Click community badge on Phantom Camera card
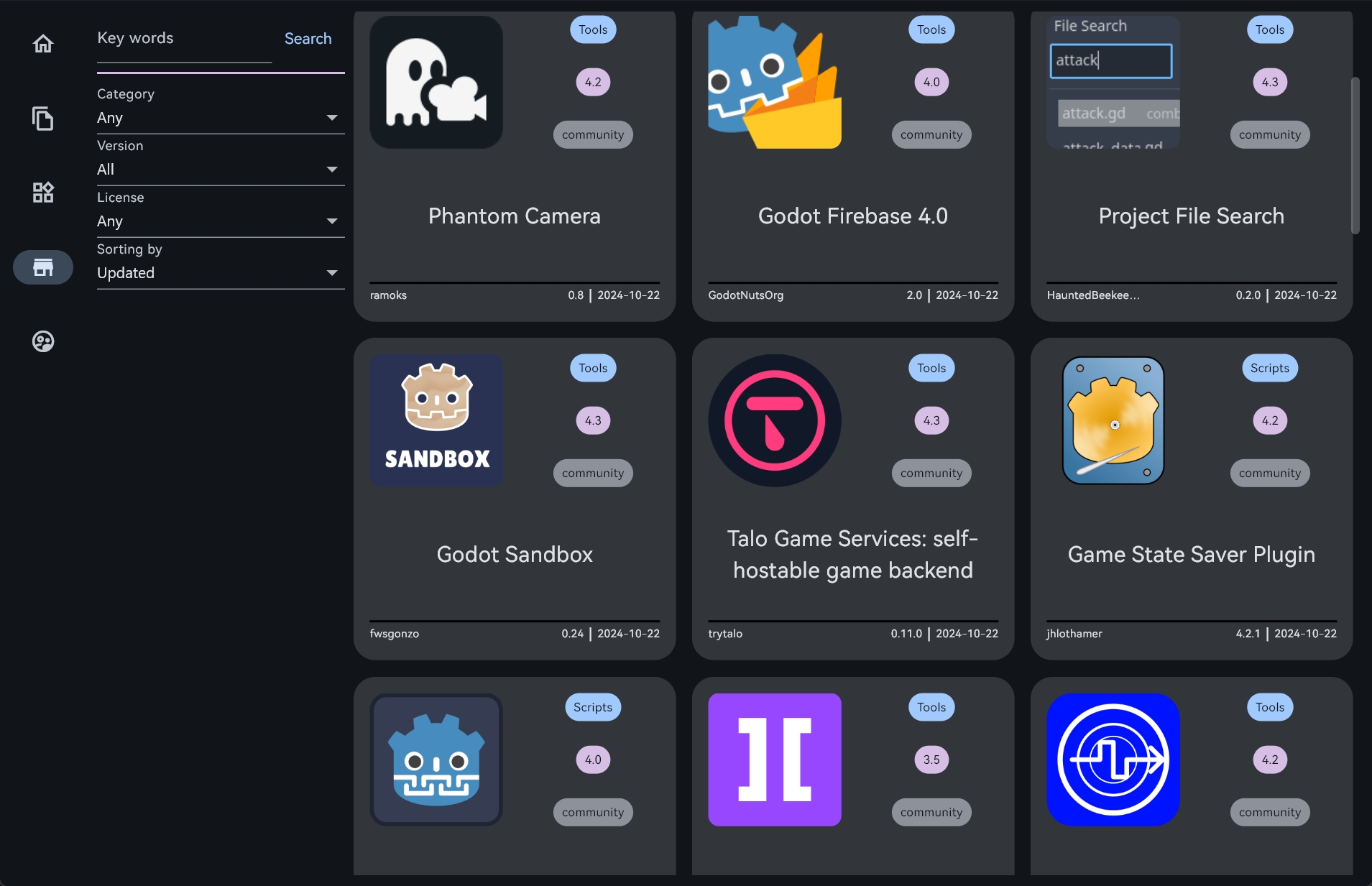The height and width of the screenshot is (886, 1372). 593,134
